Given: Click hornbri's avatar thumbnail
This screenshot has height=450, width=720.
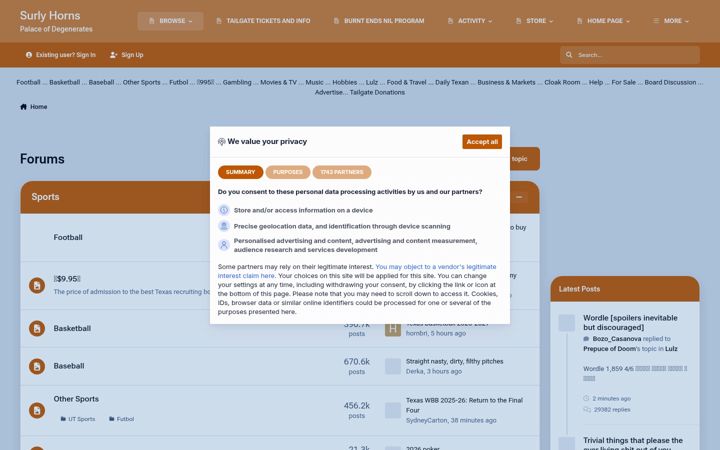Looking at the screenshot, I should (x=393, y=329).
